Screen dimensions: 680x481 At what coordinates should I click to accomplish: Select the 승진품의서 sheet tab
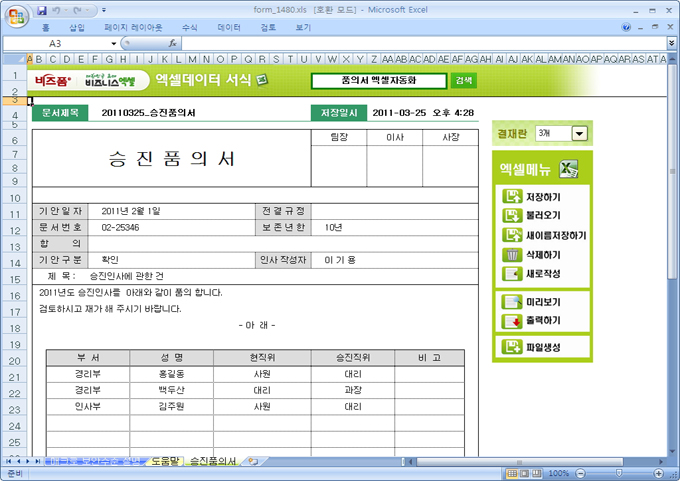pyautogui.click(x=213, y=461)
